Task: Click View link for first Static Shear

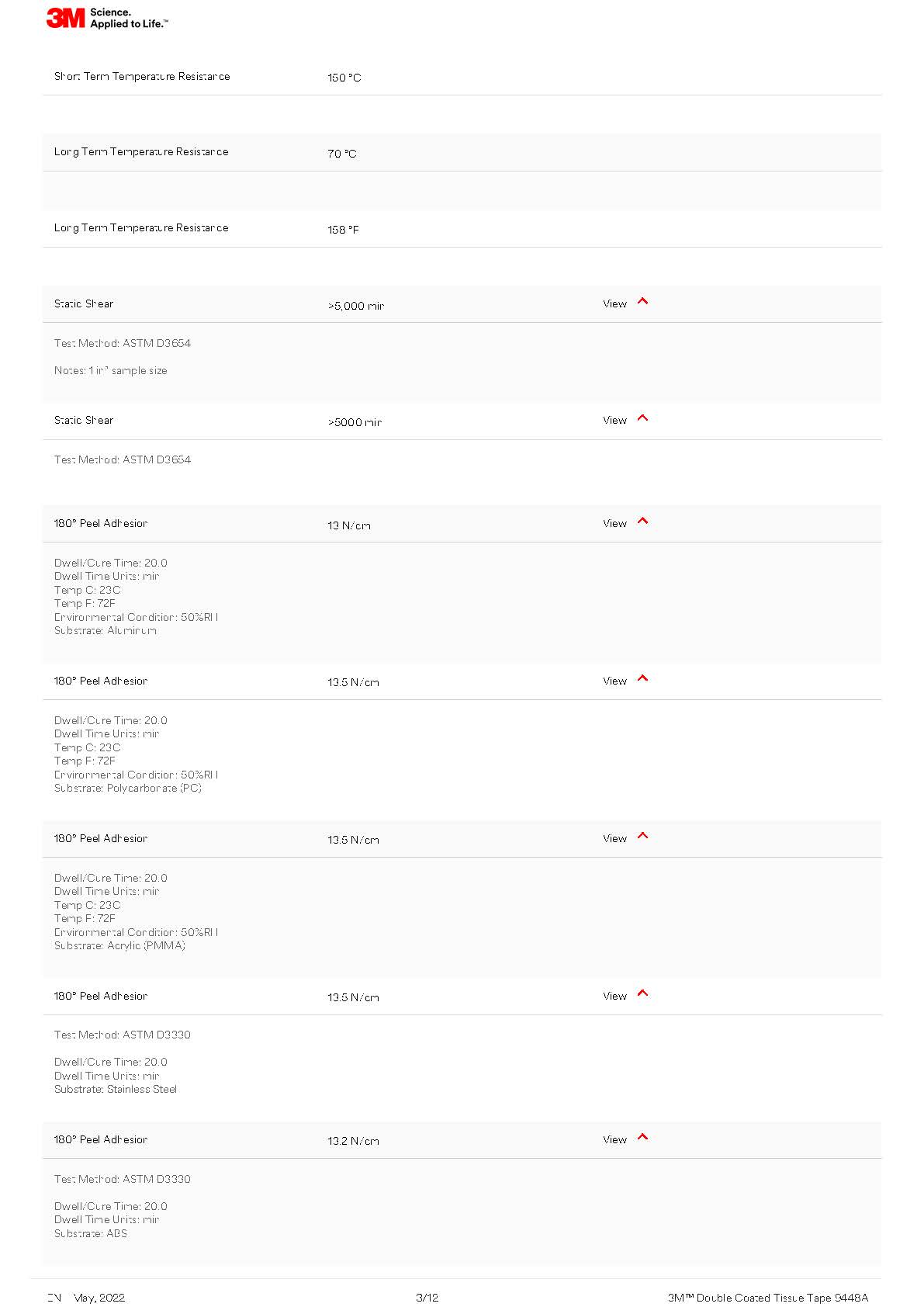Action: point(614,304)
